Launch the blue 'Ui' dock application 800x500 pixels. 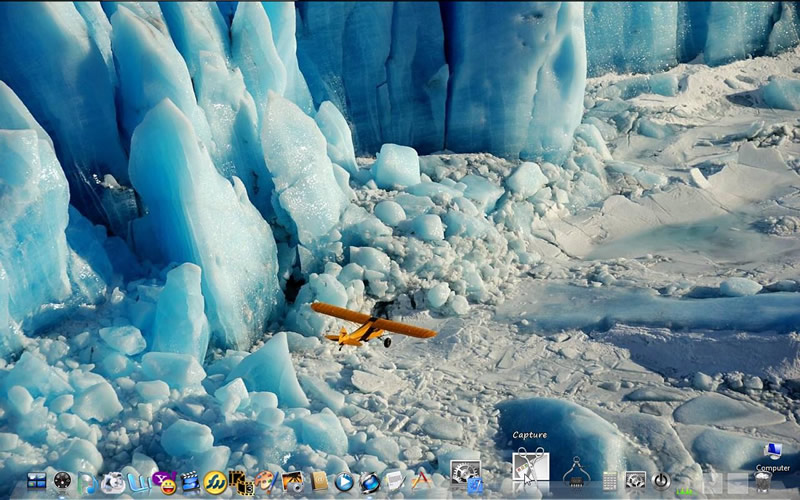[x=138, y=482]
